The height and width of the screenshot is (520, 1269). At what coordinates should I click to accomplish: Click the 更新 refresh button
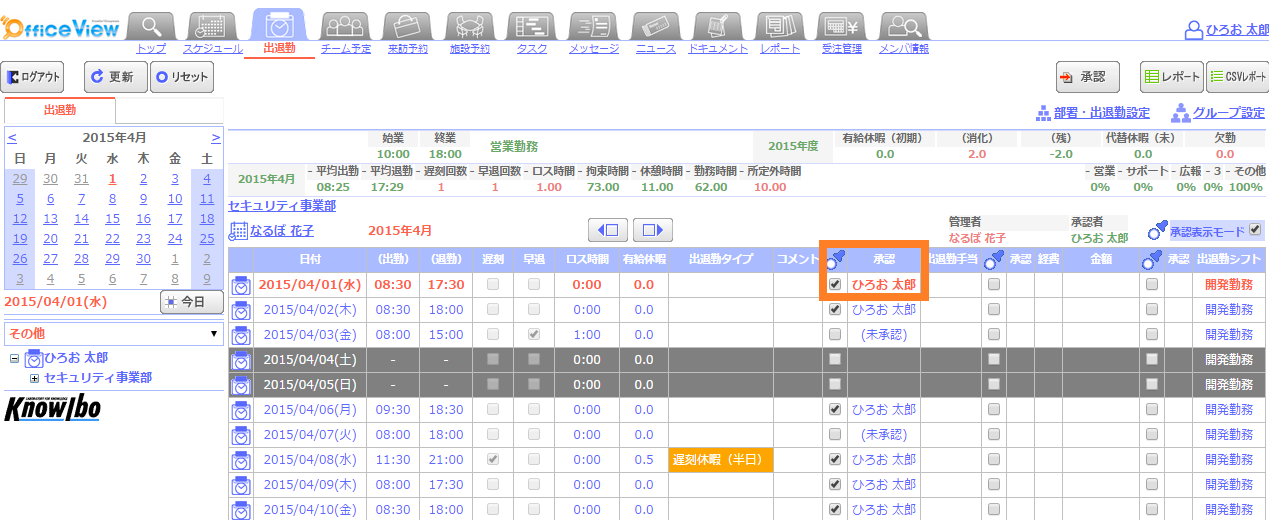[x=115, y=77]
